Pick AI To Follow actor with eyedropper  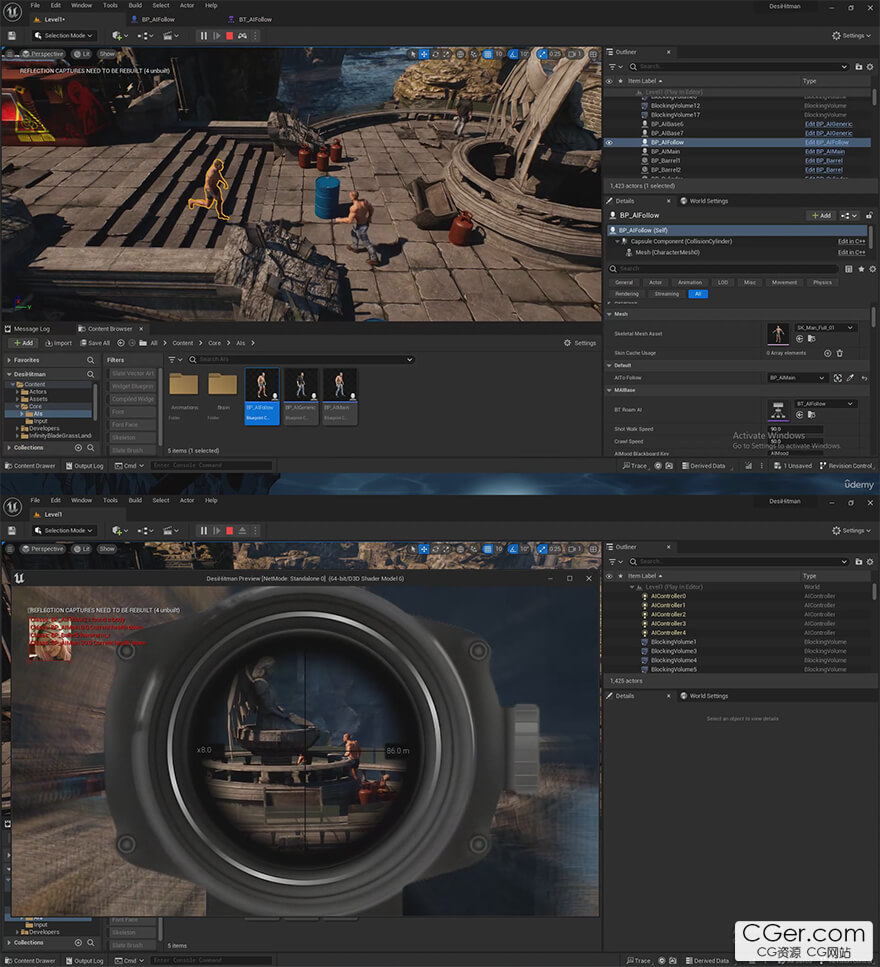[850, 378]
